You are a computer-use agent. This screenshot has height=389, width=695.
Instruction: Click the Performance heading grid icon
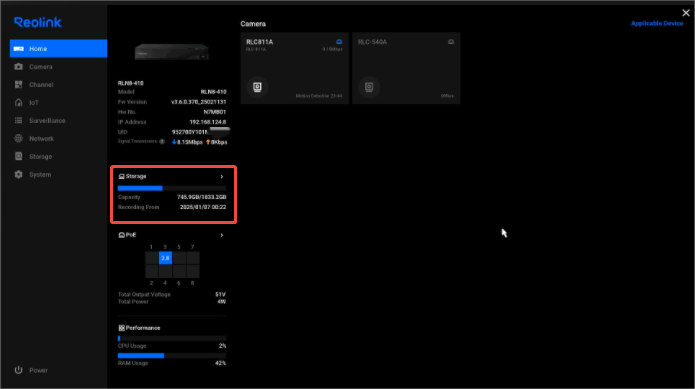pos(121,328)
